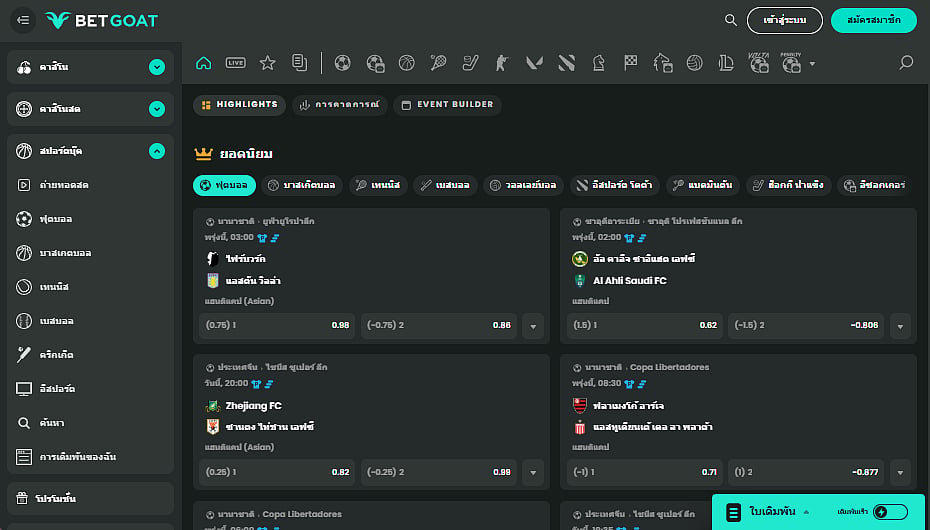Switch to EVENT BUILDER tab
Screen dimensions: 930x530
(447, 105)
